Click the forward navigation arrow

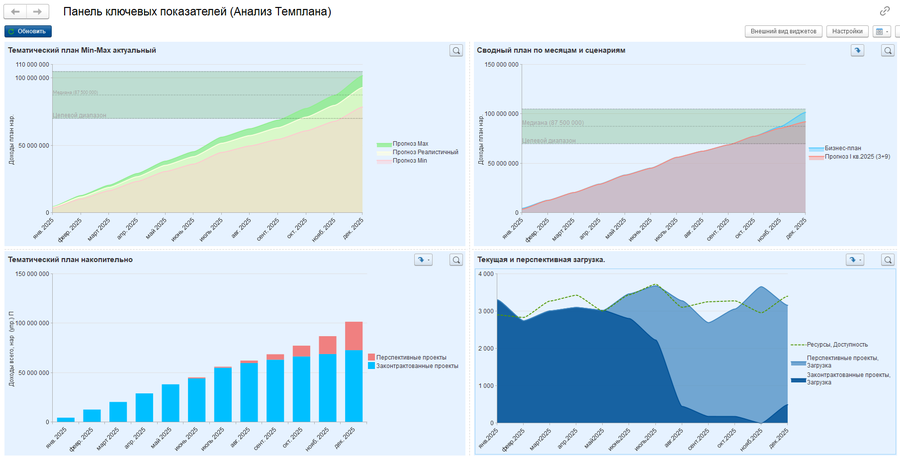click(37, 11)
